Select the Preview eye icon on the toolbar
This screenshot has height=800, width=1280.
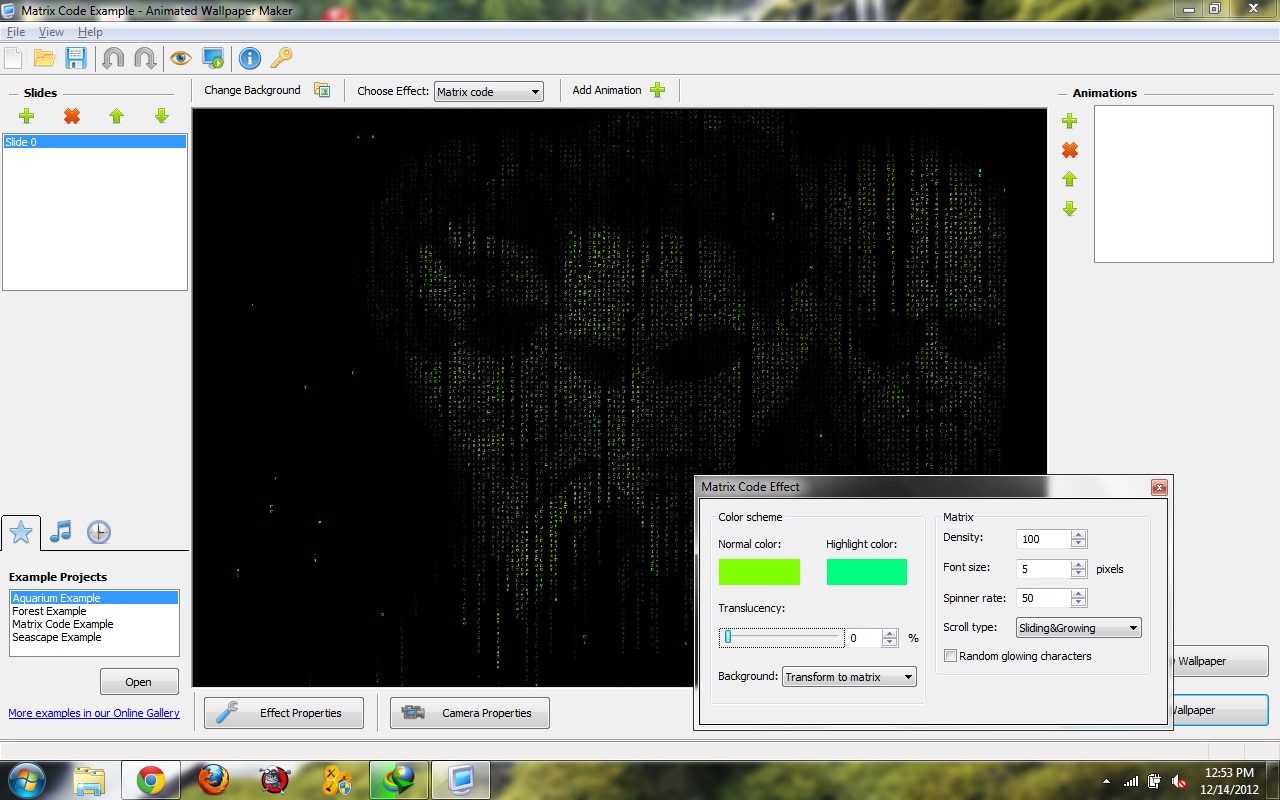[181, 58]
